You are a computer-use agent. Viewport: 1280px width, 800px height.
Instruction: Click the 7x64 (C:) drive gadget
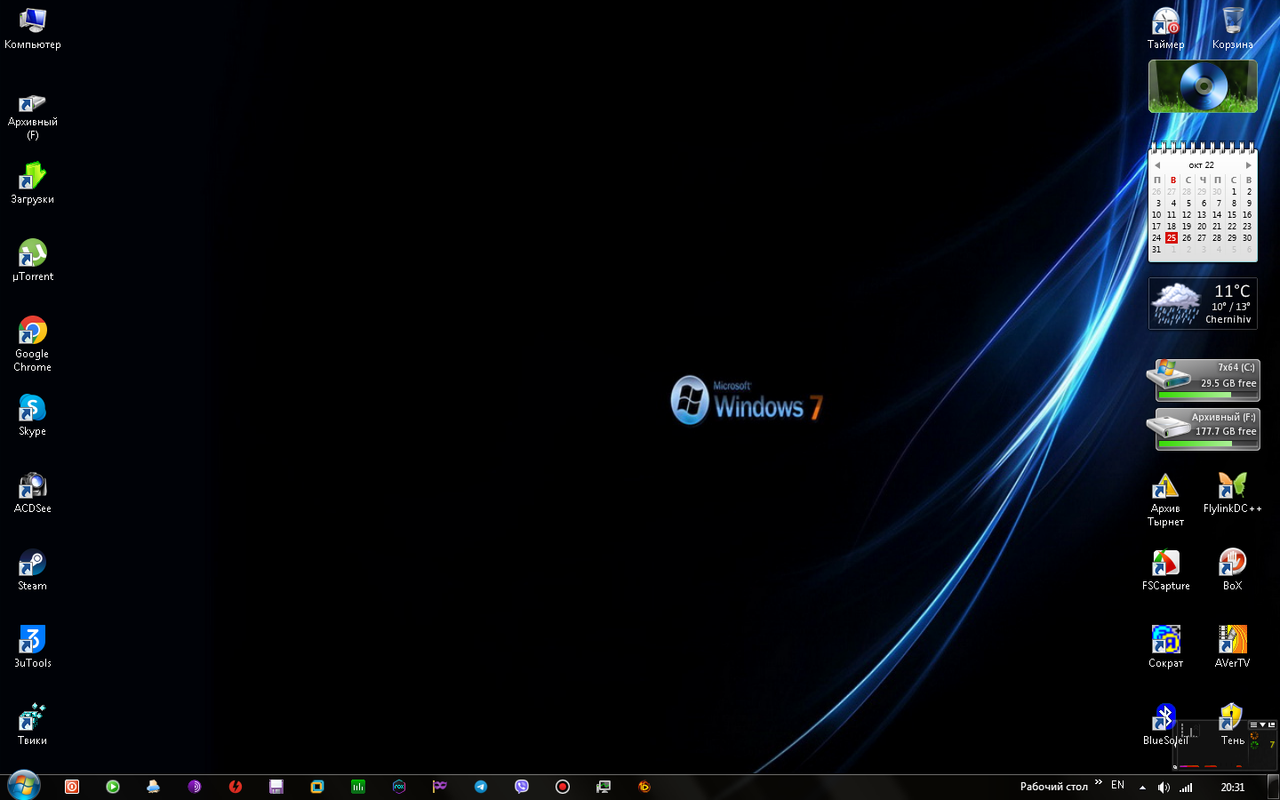1203,380
